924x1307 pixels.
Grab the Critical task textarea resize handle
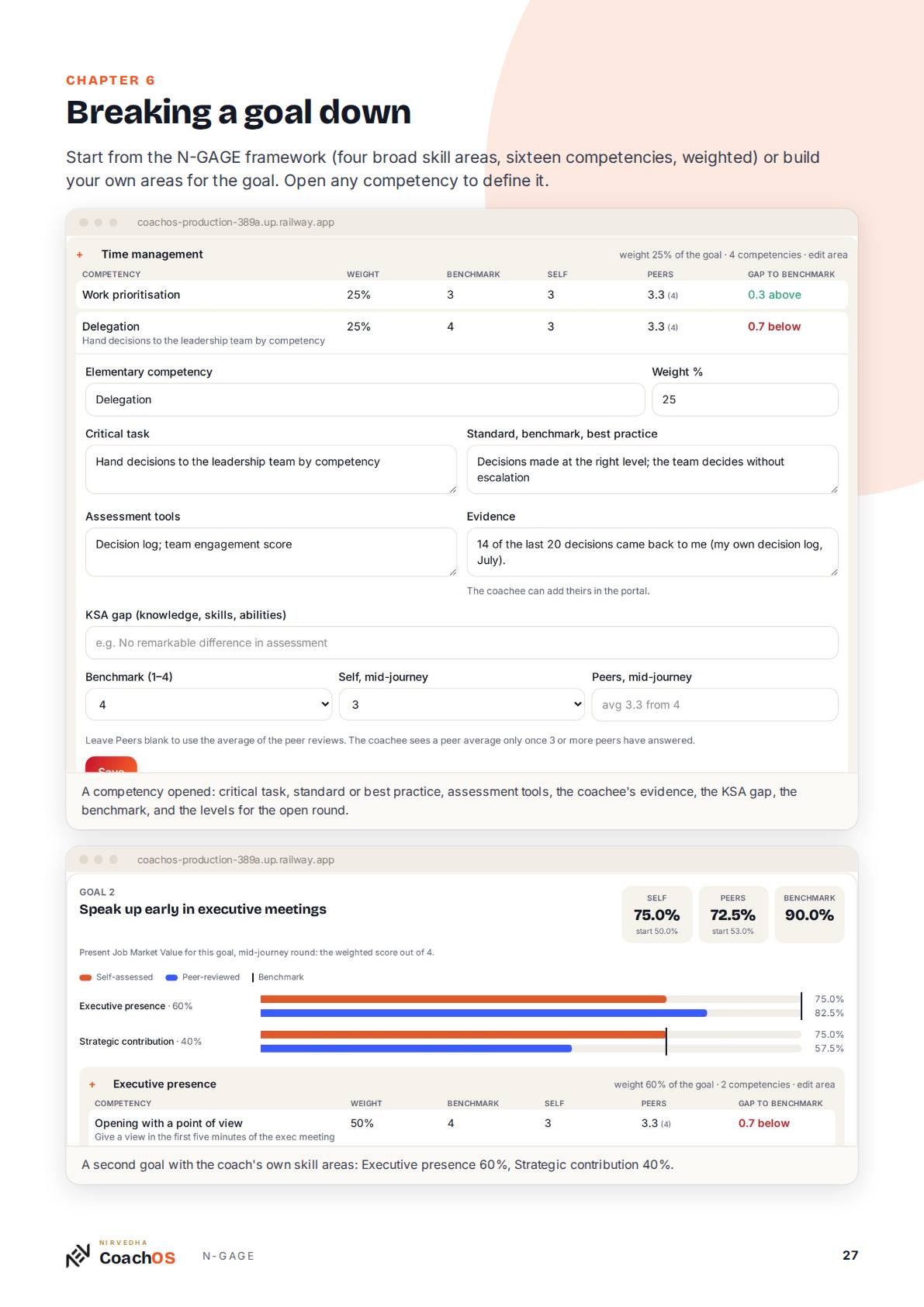pyautogui.click(x=452, y=489)
